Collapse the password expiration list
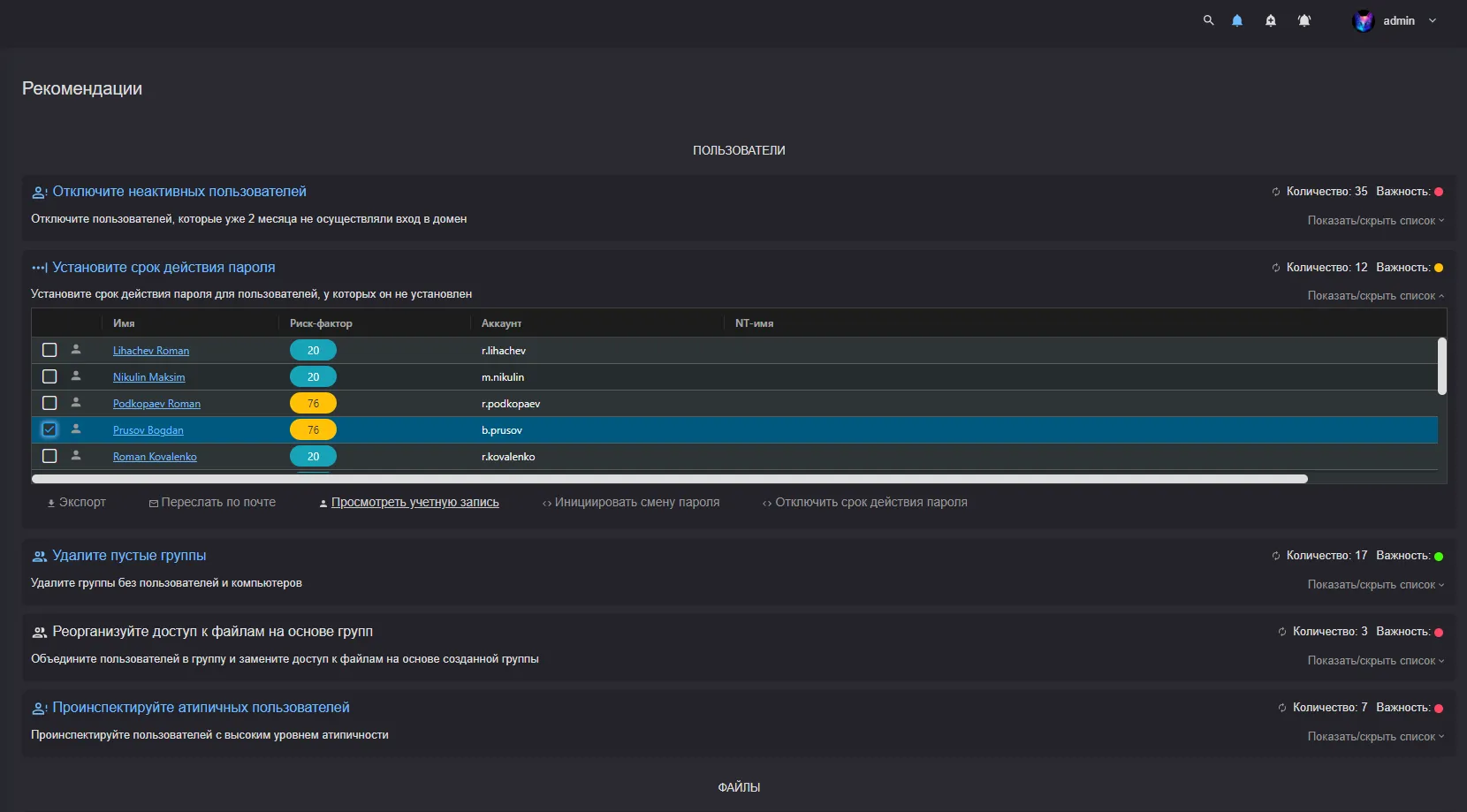 click(x=1375, y=296)
